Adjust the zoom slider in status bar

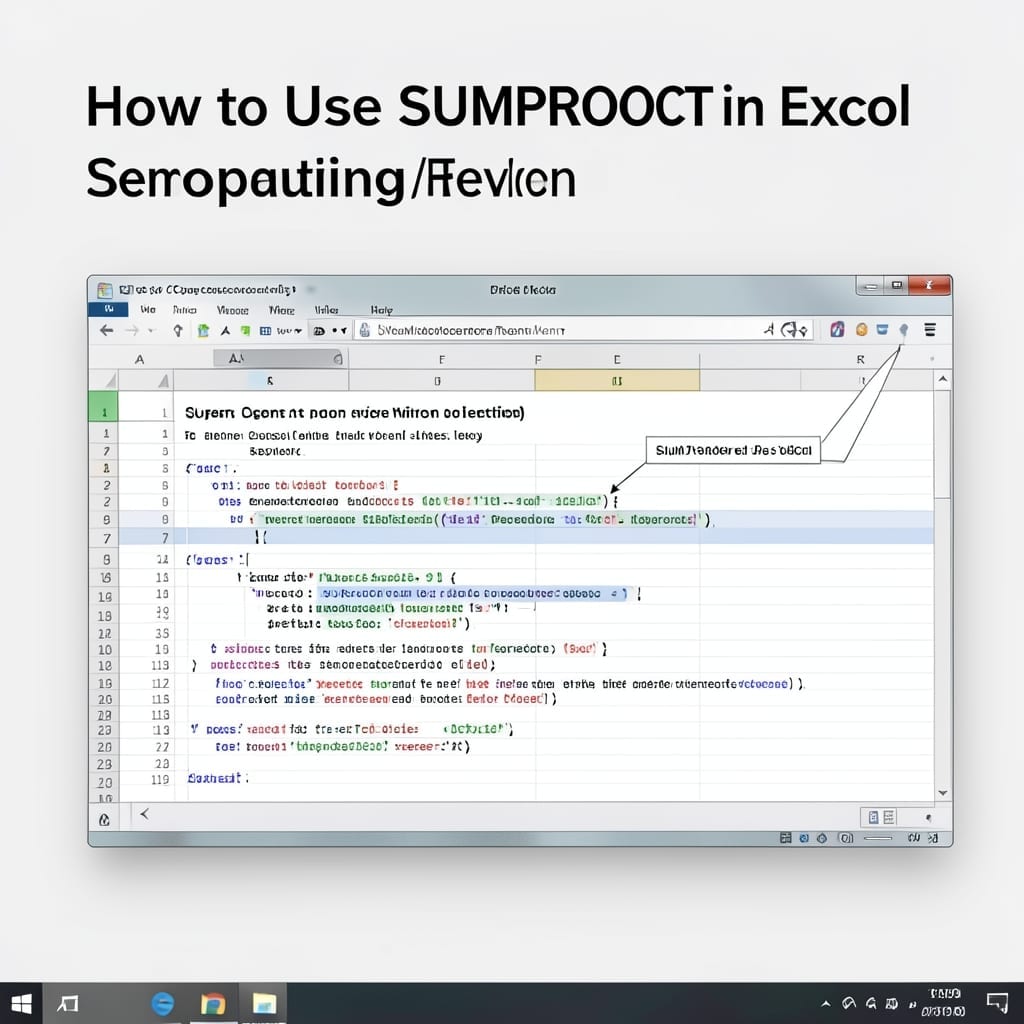(x=878, y=838)
